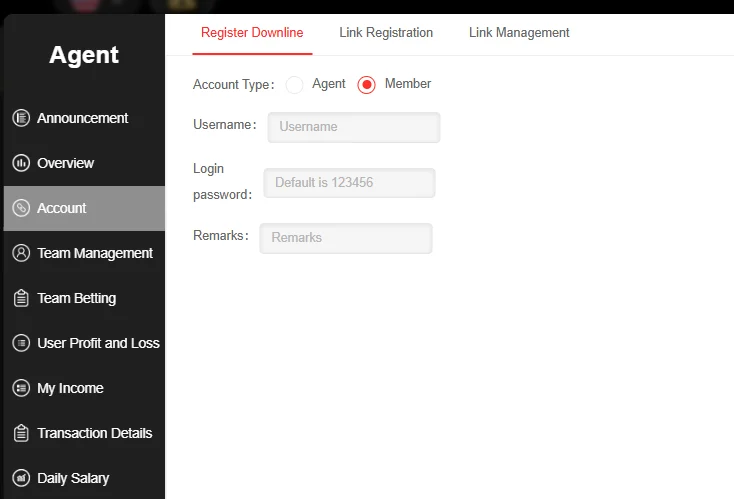The height and width of the screenshot is (499, 734).
Task: Click the Team Management person icon
Action: point(21,253)
